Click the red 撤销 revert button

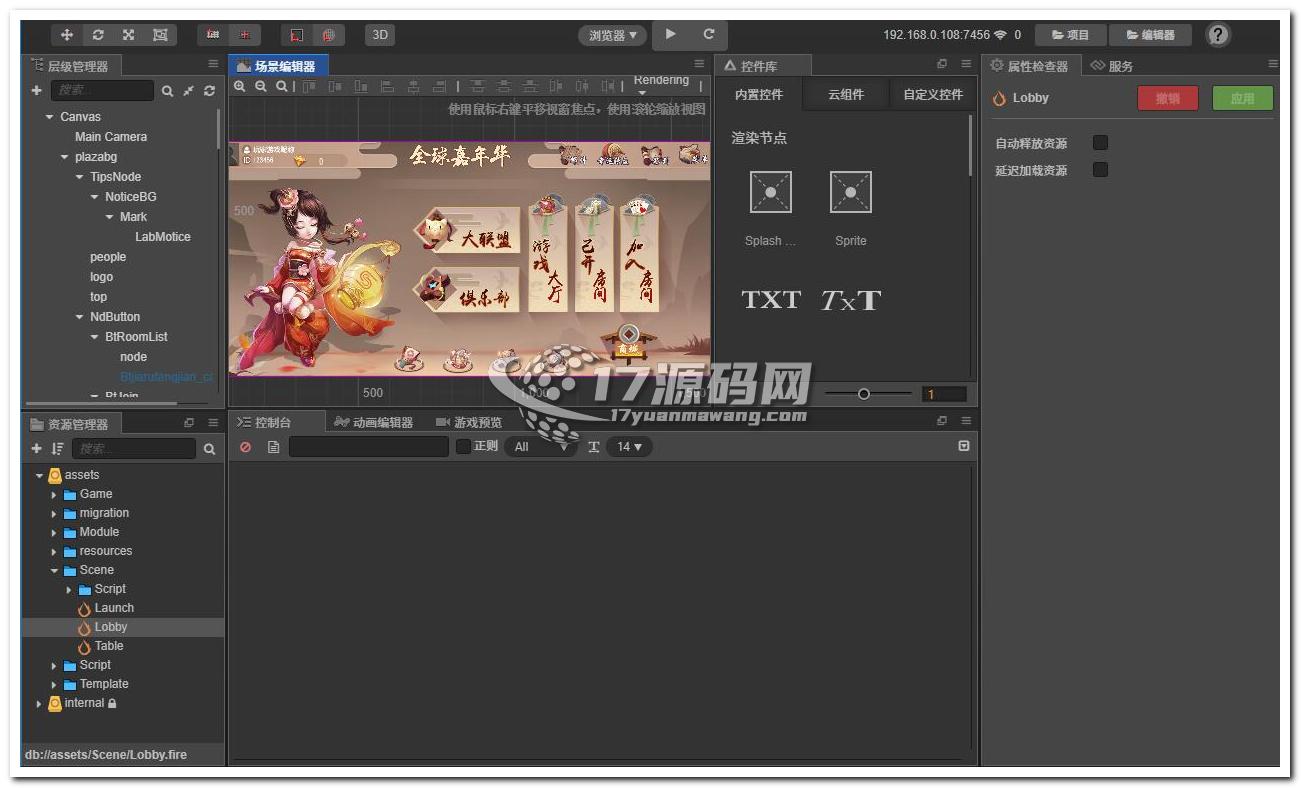click(1167, 98)
